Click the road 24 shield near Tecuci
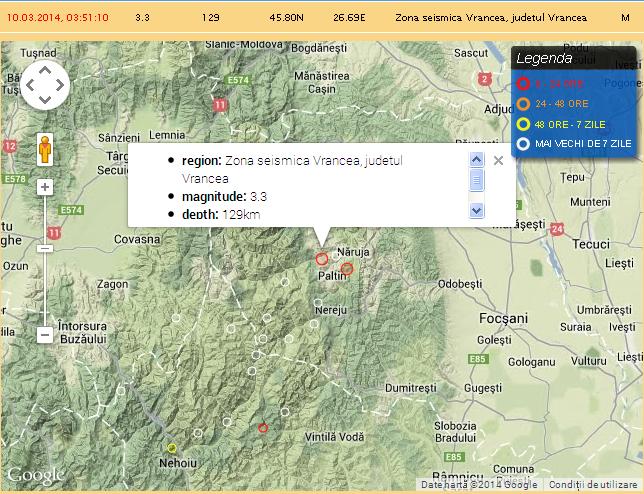Screen dimensions: 644x494 coord(557,229)
